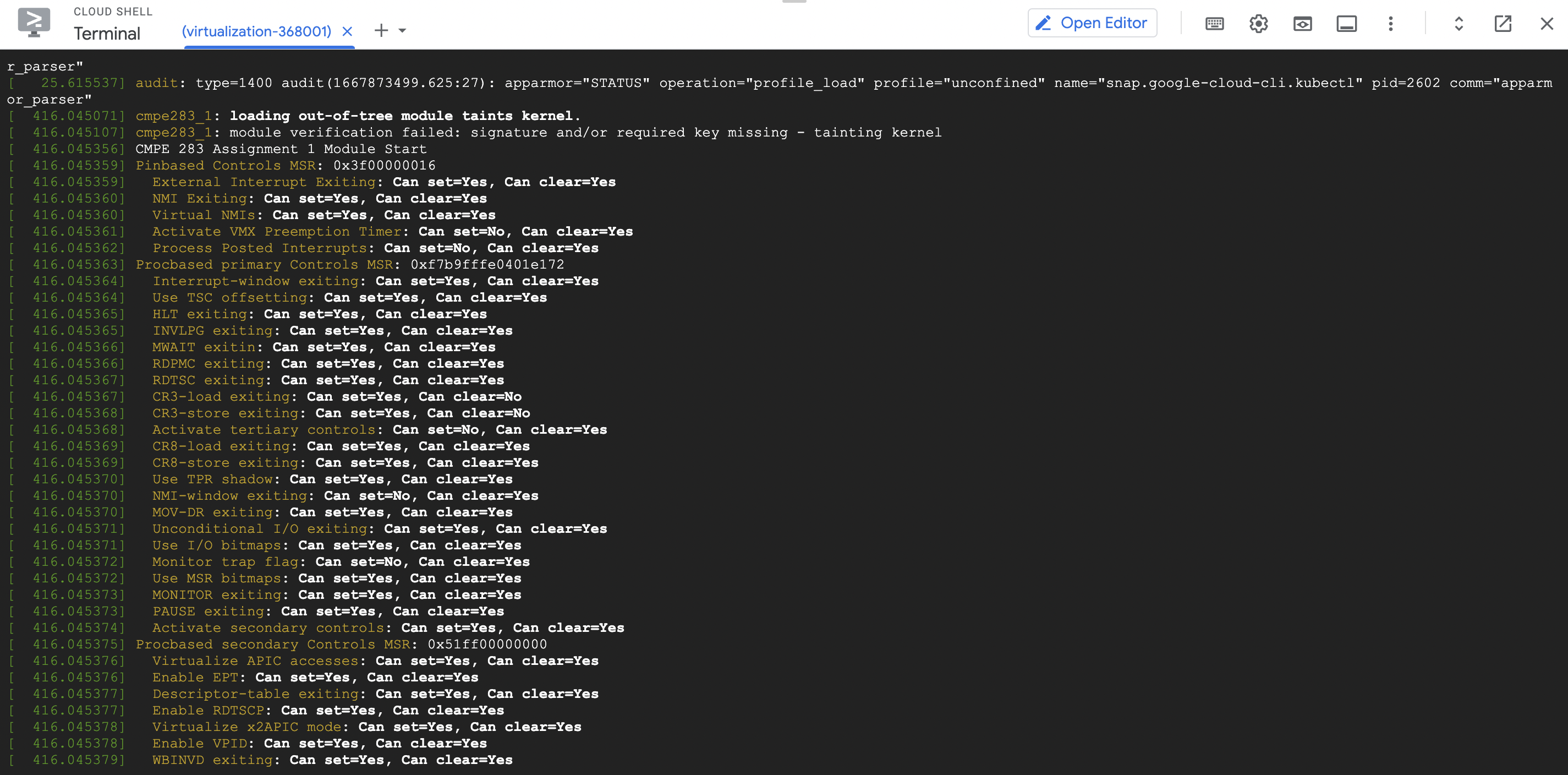Click the CLOUD SHELL header text
The width and height of the screenshot is (1568, 775).
(112, 11)
